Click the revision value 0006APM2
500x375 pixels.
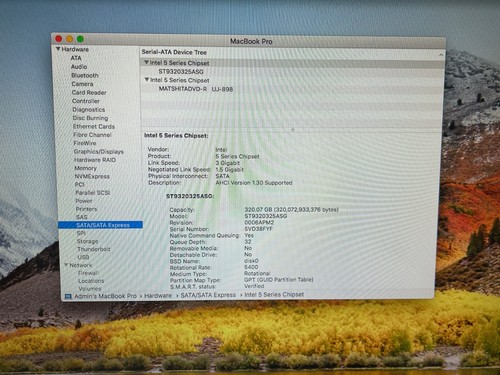pyautogui.click(x=259, y=223)
